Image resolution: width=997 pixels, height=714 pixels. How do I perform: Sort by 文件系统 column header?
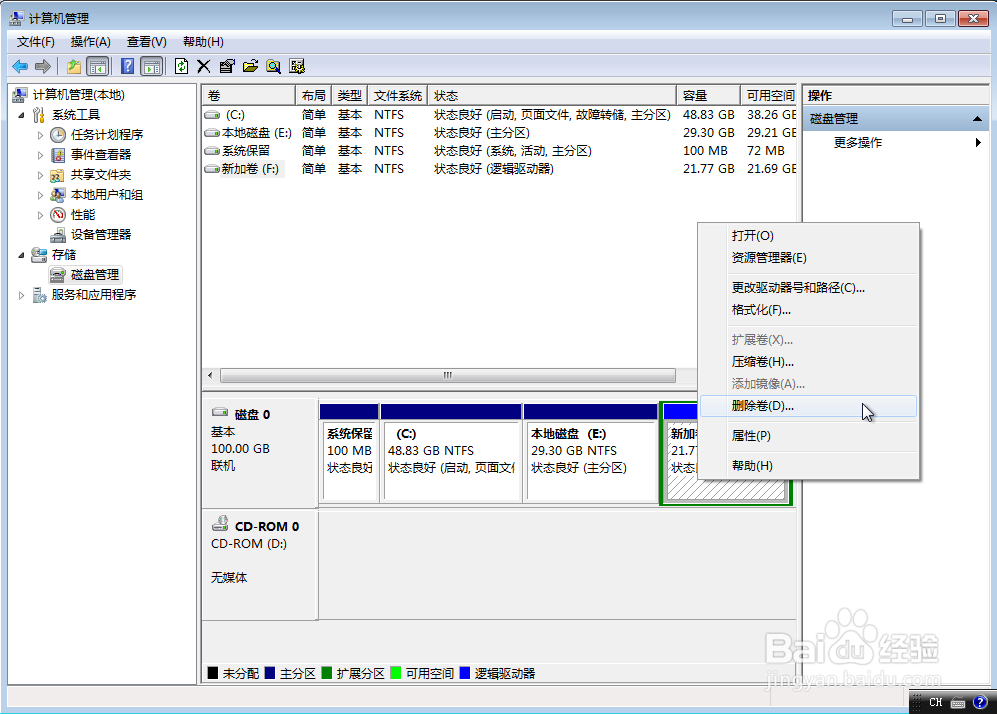tap(397, 95)
